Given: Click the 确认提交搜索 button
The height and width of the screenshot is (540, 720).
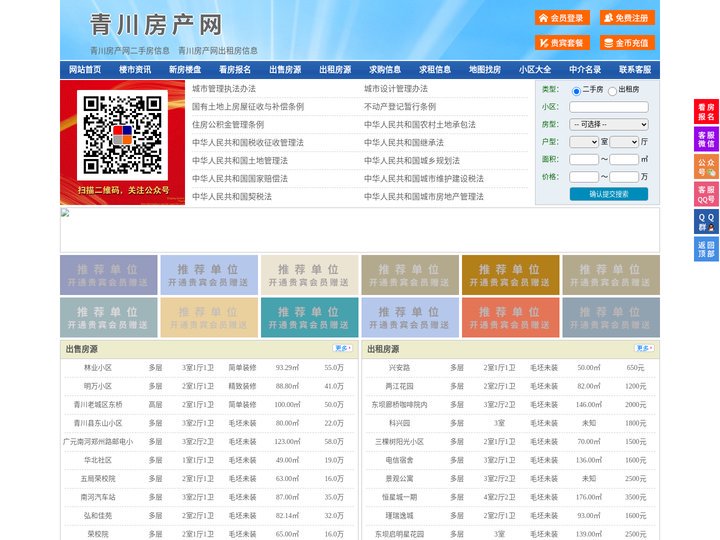Looking at the screenshot, I should coord(609,194).
